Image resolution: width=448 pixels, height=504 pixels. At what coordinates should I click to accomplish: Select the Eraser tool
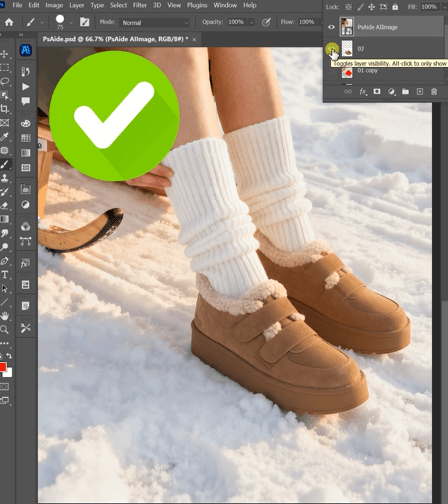click(4, 205)
